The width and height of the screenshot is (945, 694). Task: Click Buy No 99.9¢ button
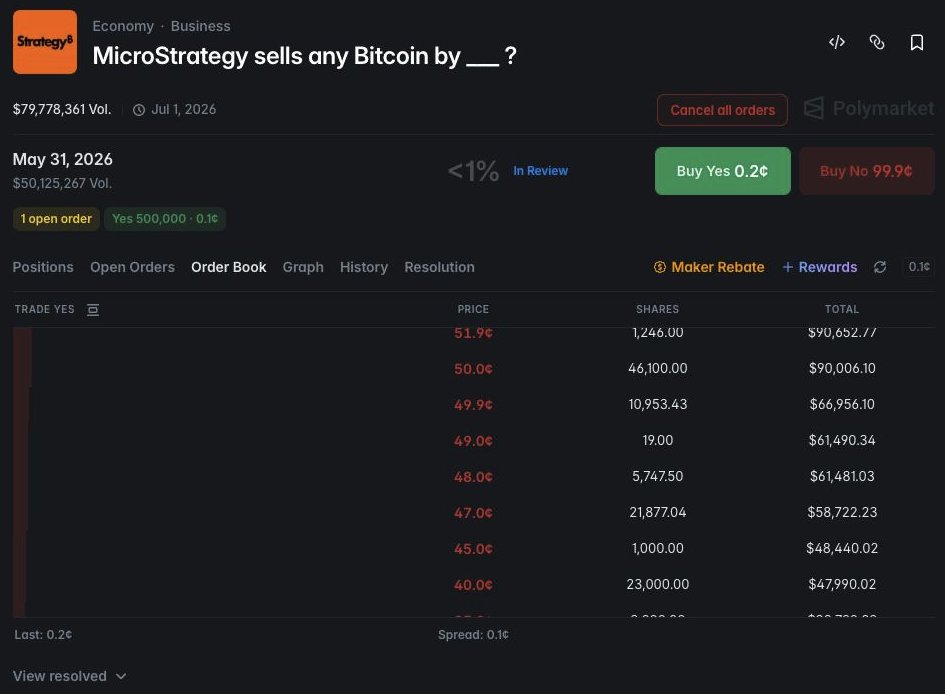867,171
